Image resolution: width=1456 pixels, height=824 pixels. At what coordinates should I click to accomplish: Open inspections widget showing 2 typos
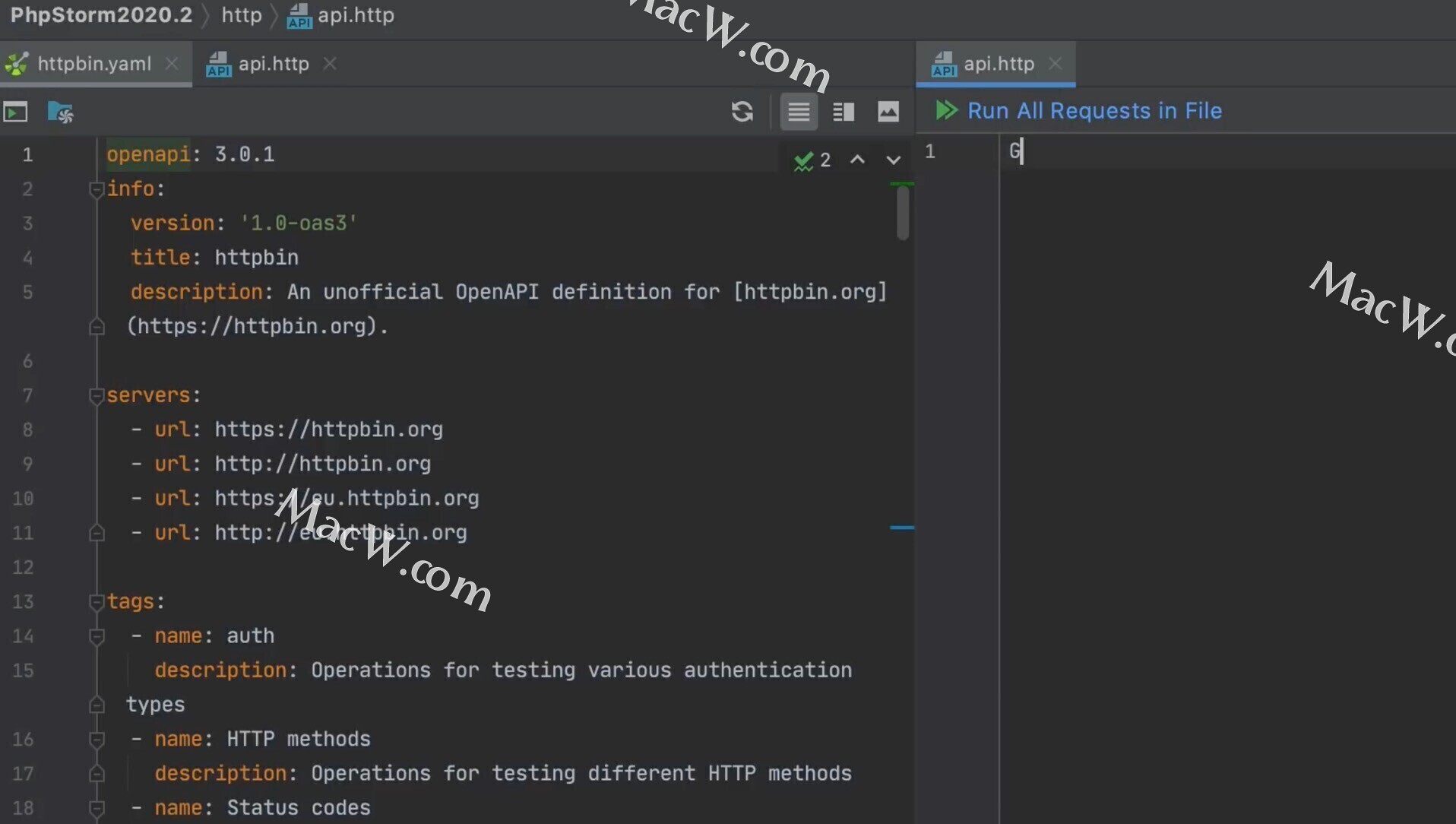[x=812, y=160]
